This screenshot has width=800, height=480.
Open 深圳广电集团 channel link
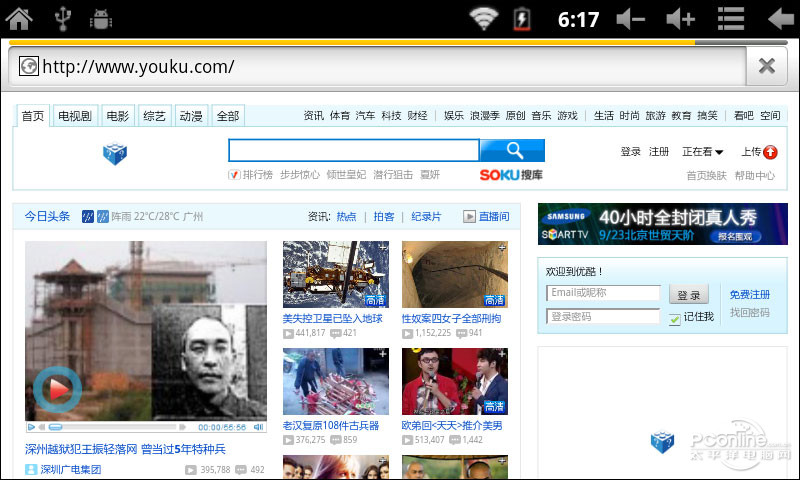tap(71, 469)
